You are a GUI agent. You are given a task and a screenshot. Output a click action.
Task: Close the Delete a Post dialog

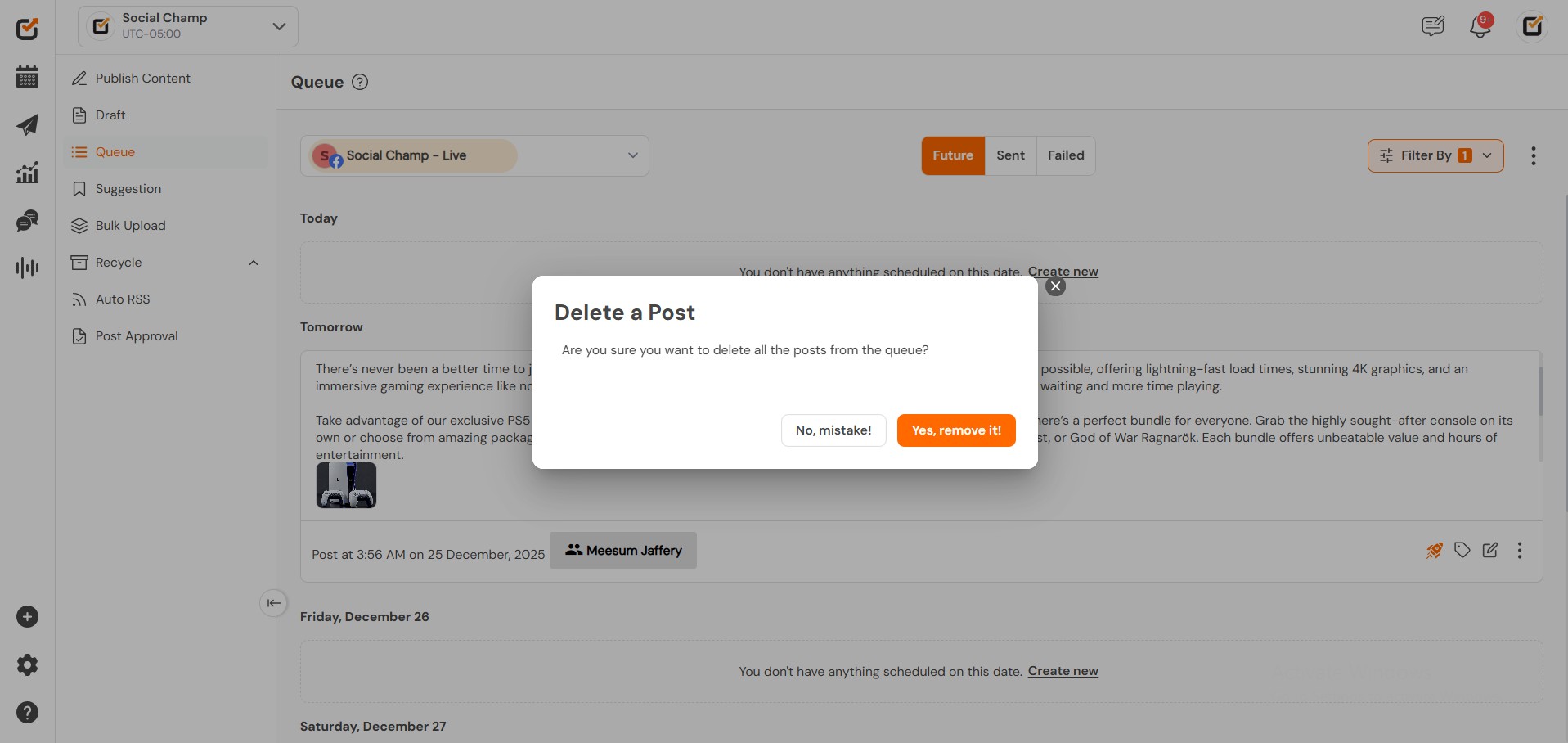click(1055, 286)
